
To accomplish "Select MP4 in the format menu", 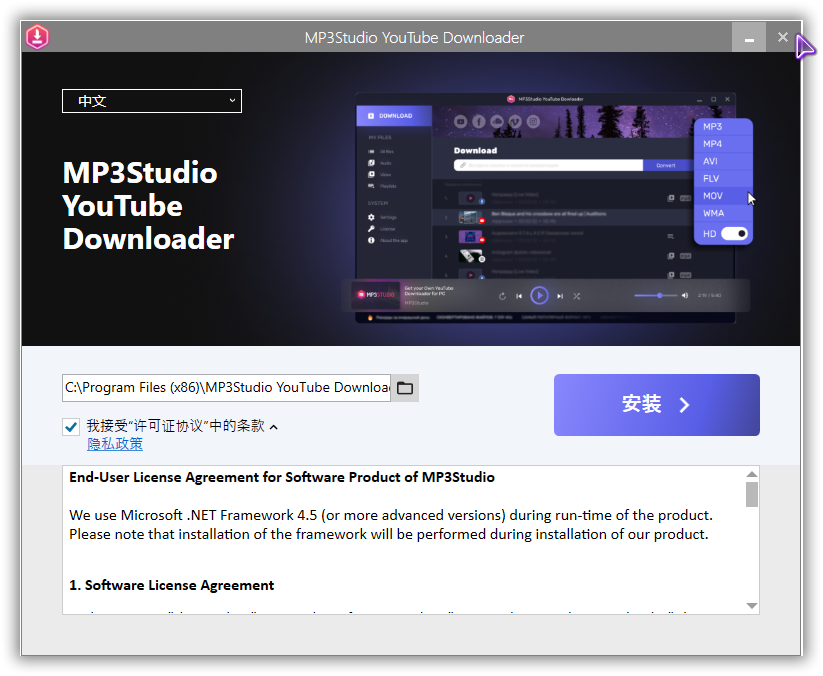I will click(713, 144).
